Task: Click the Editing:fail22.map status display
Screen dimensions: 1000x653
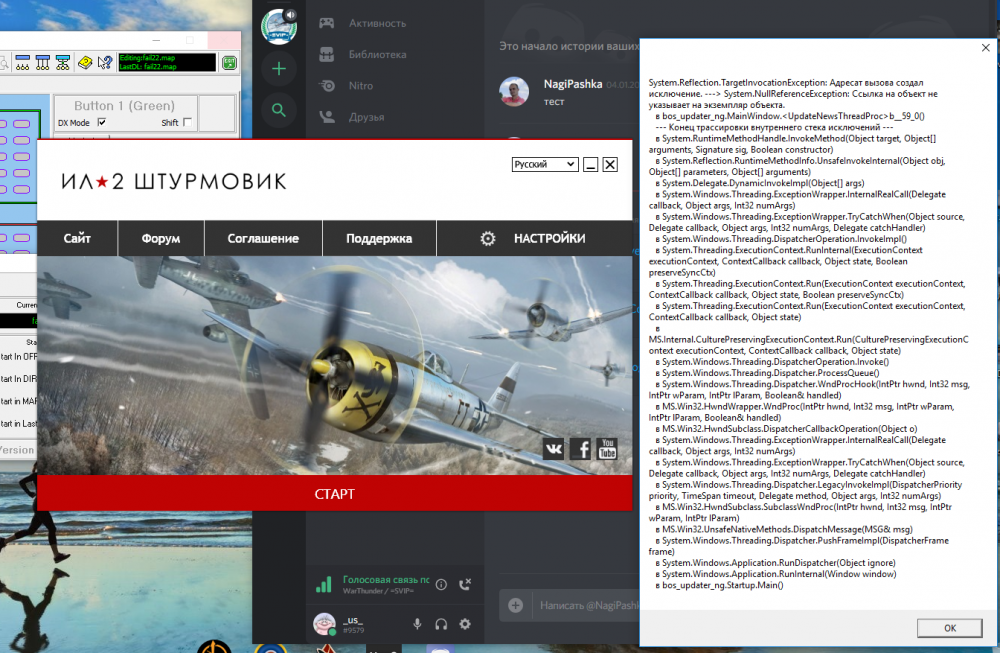Action: 167,62
